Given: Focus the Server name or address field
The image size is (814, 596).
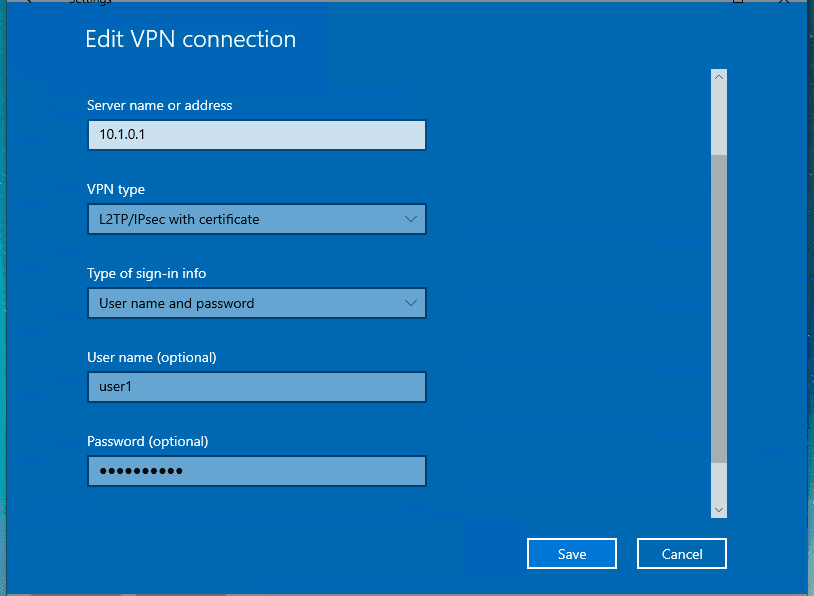Looking at the screenshot, I should (x=257, y=135).
